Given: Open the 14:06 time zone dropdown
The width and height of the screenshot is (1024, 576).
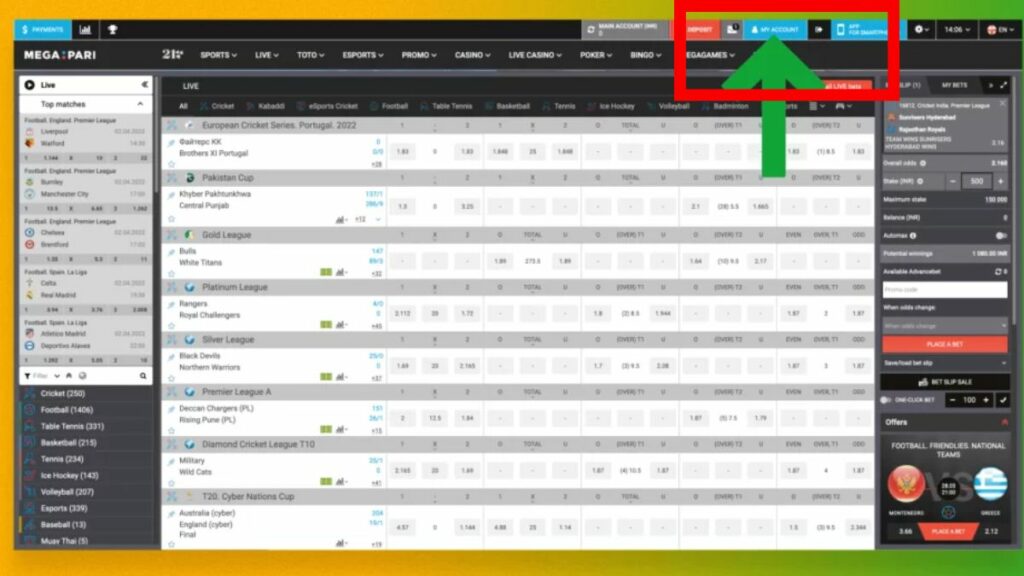Looking at the screenshot, I should point(957,29).
